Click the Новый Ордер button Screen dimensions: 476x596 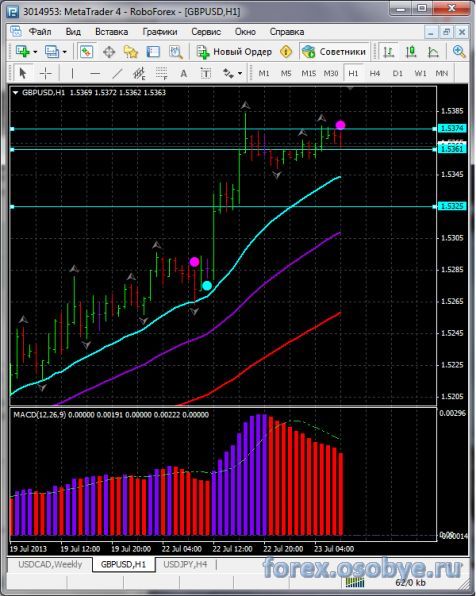tap(234, 51)
